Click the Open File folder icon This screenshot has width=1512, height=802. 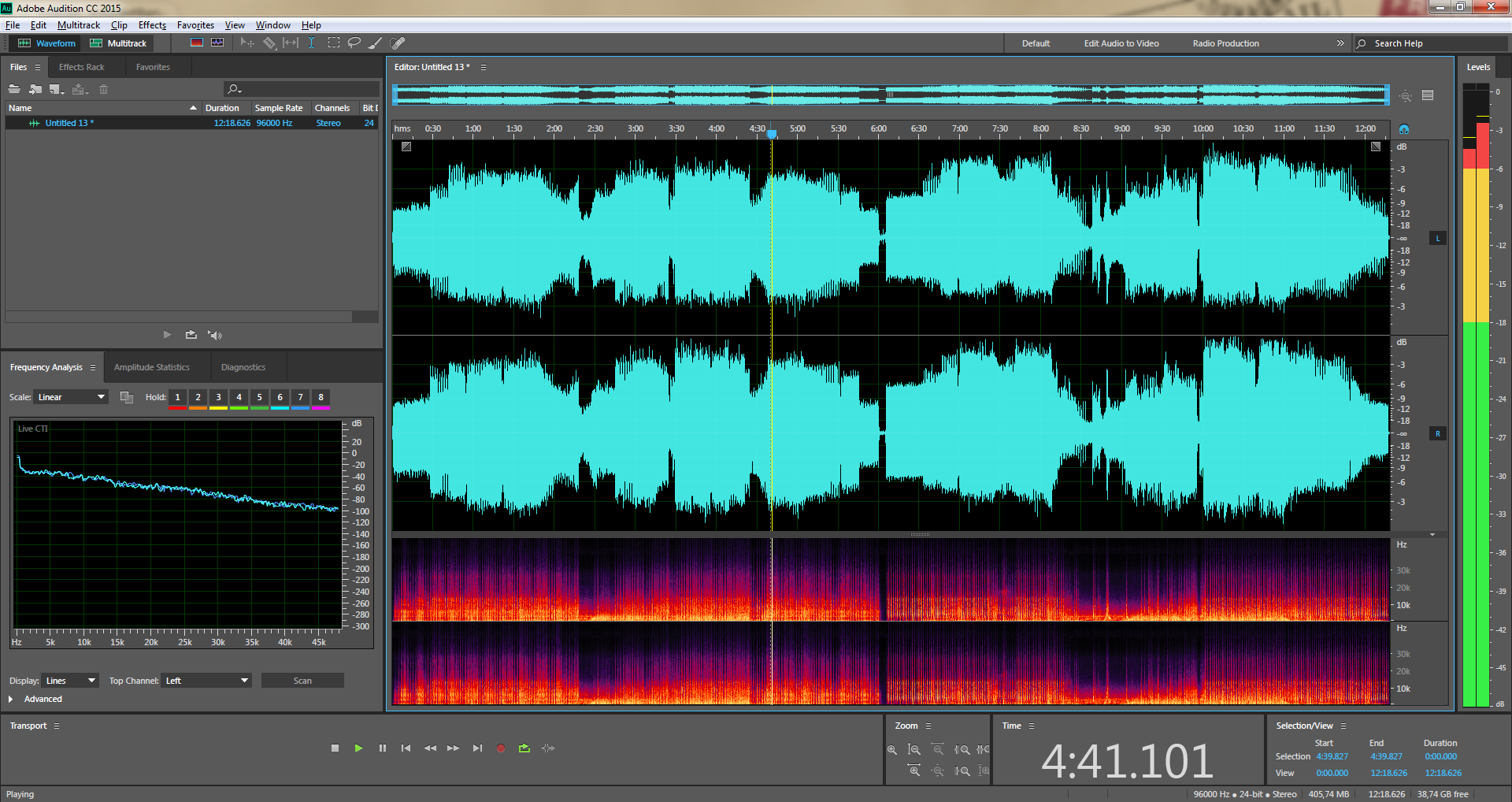(x=14, y=89)
